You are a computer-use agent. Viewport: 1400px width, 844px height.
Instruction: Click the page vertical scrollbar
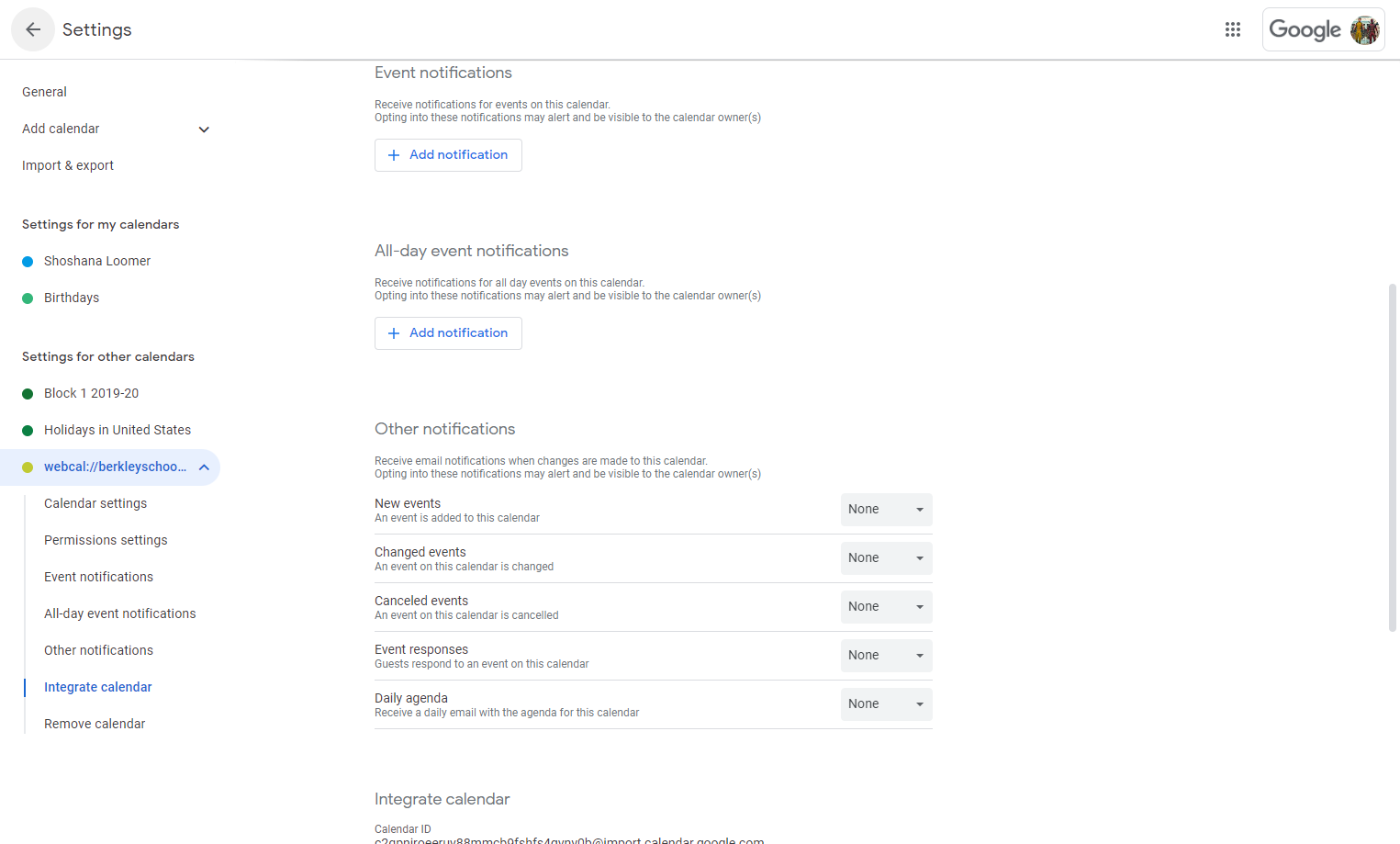click(x=1393, y=457)
